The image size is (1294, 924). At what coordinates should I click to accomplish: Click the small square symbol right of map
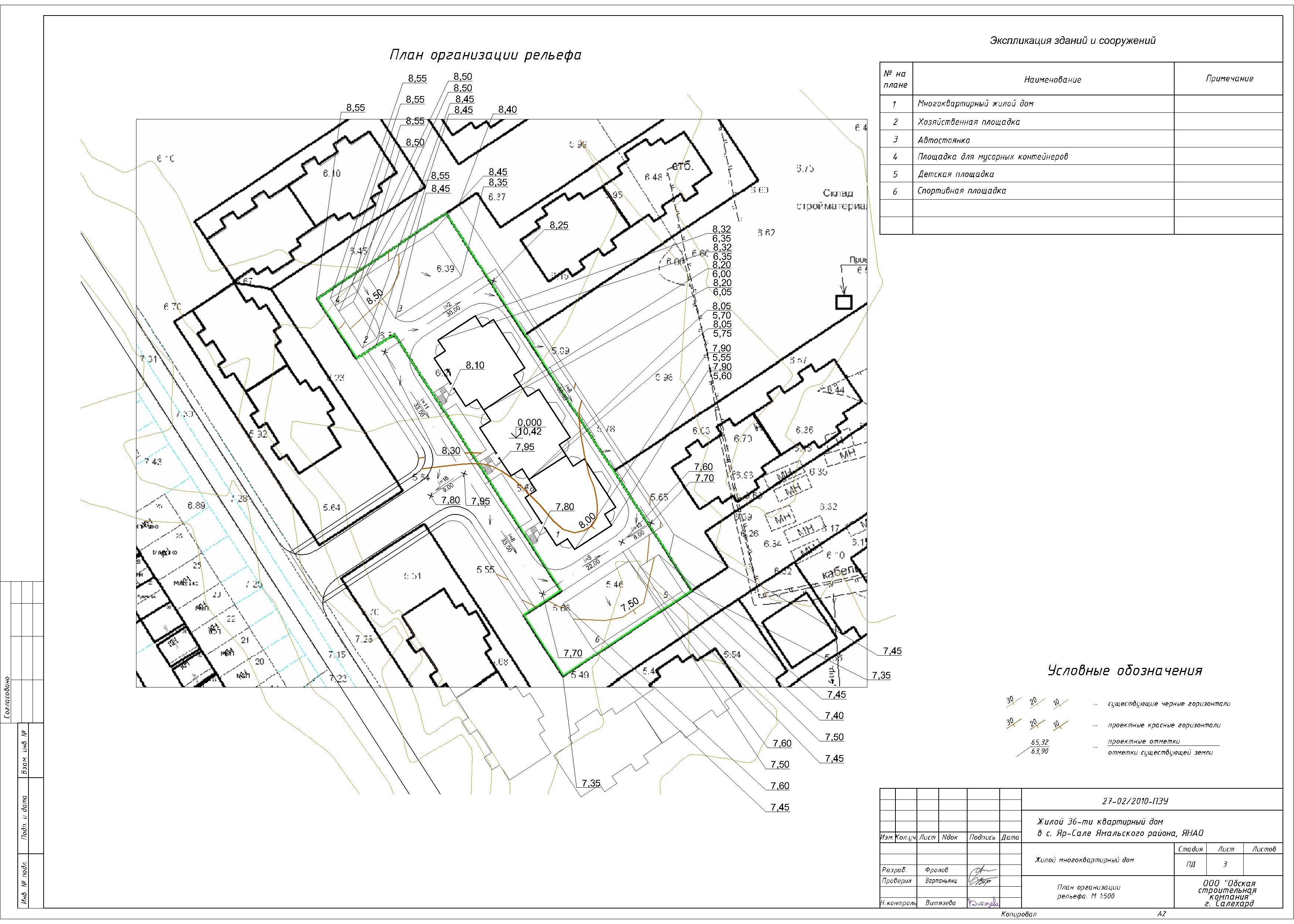[x=843, y=302]
